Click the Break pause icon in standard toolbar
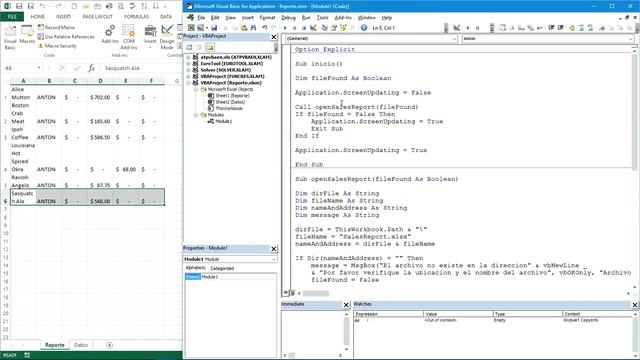The image size is (640, 360). [x=294, y=28]
